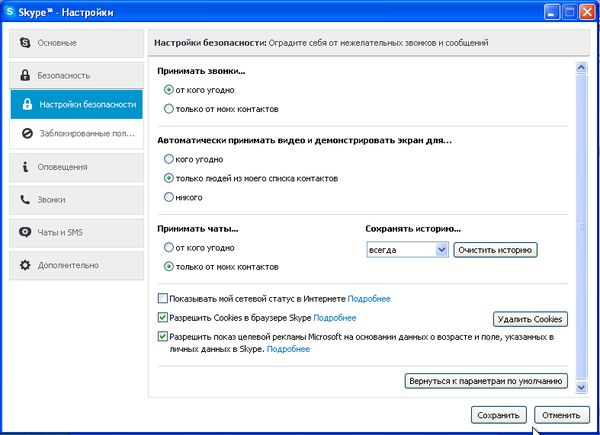Click the Отменить button
Screen dimensions: 600x435
[x=561, y=415]
